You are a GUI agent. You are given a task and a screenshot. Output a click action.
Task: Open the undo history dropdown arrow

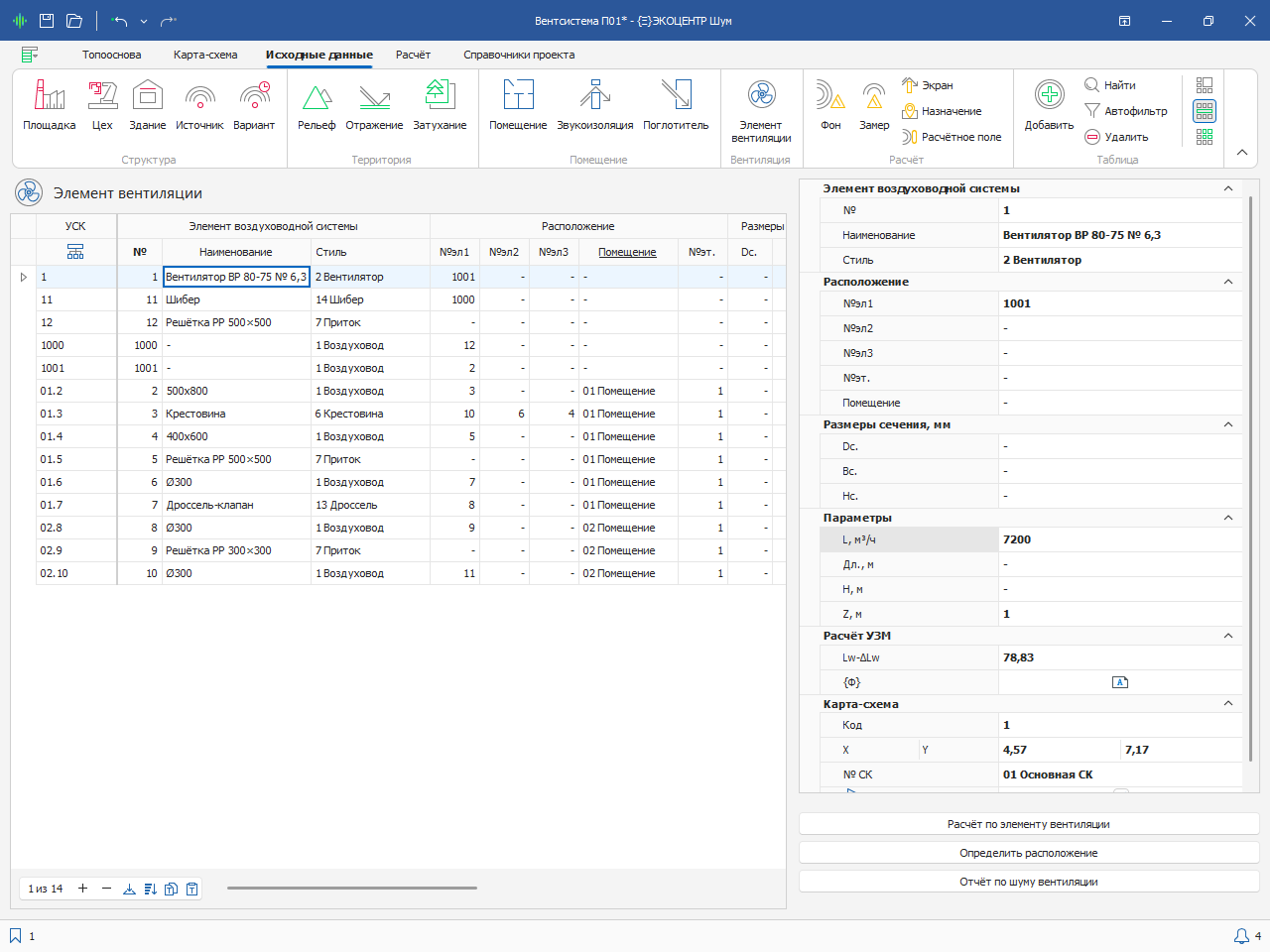pos(144,21)
